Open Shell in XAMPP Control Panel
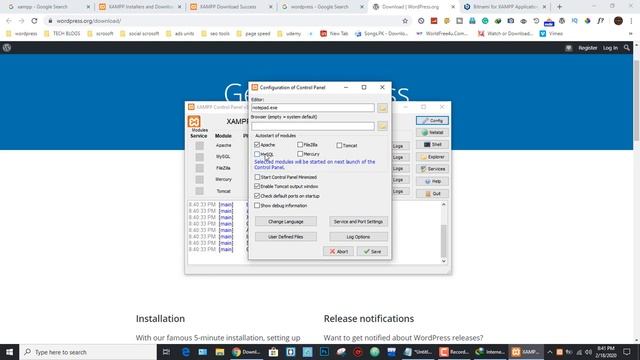 click(432, 144)
